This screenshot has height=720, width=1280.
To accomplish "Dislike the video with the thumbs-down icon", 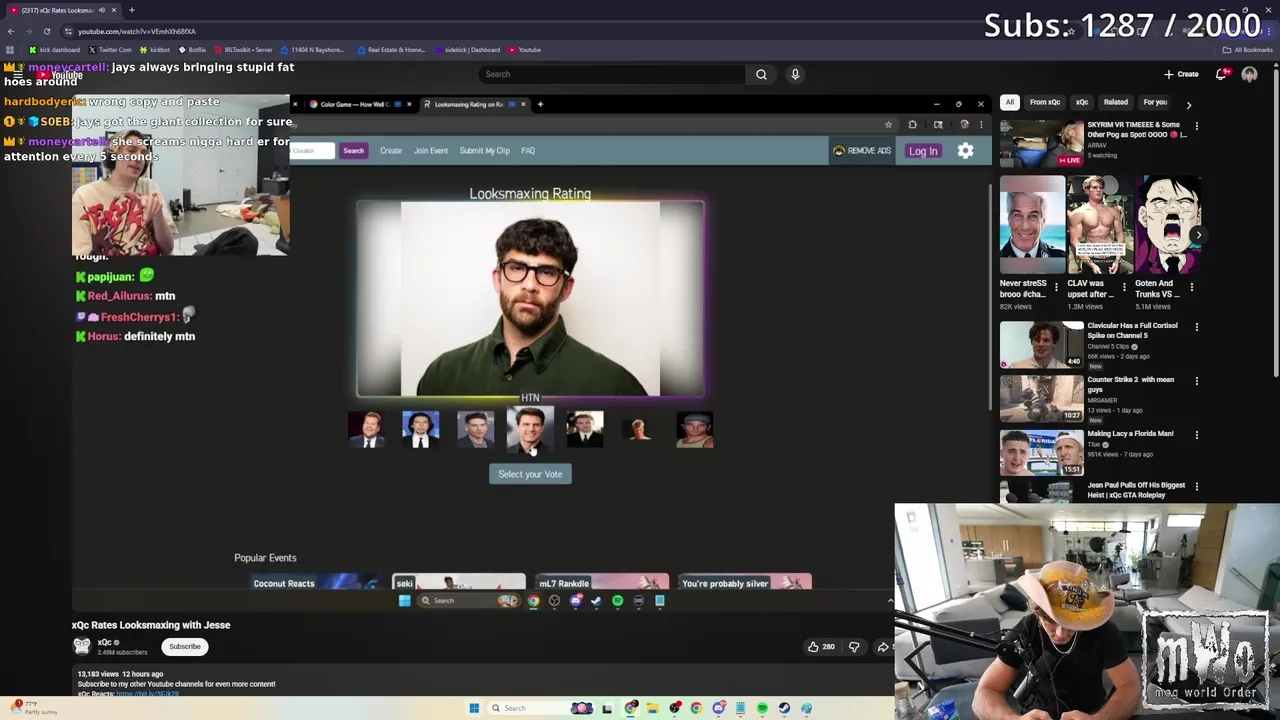I will (854, 647).
